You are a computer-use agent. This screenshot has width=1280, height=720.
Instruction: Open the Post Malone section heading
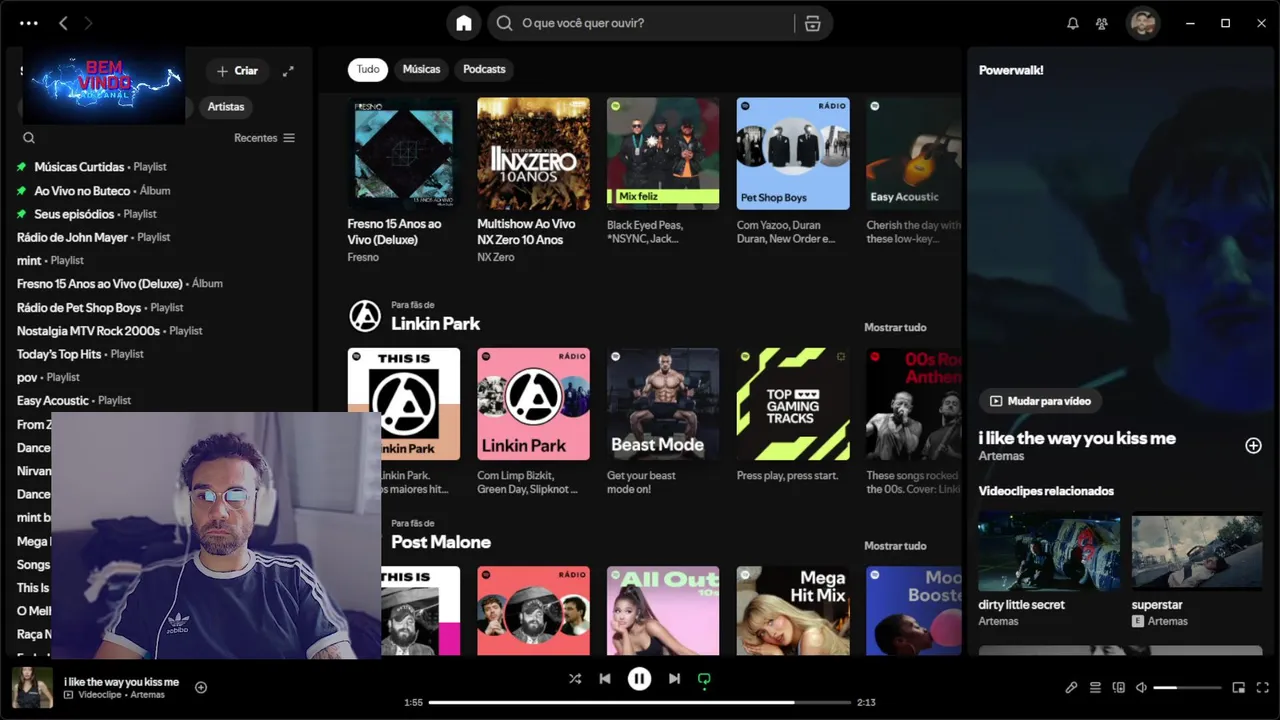(440, 542)
